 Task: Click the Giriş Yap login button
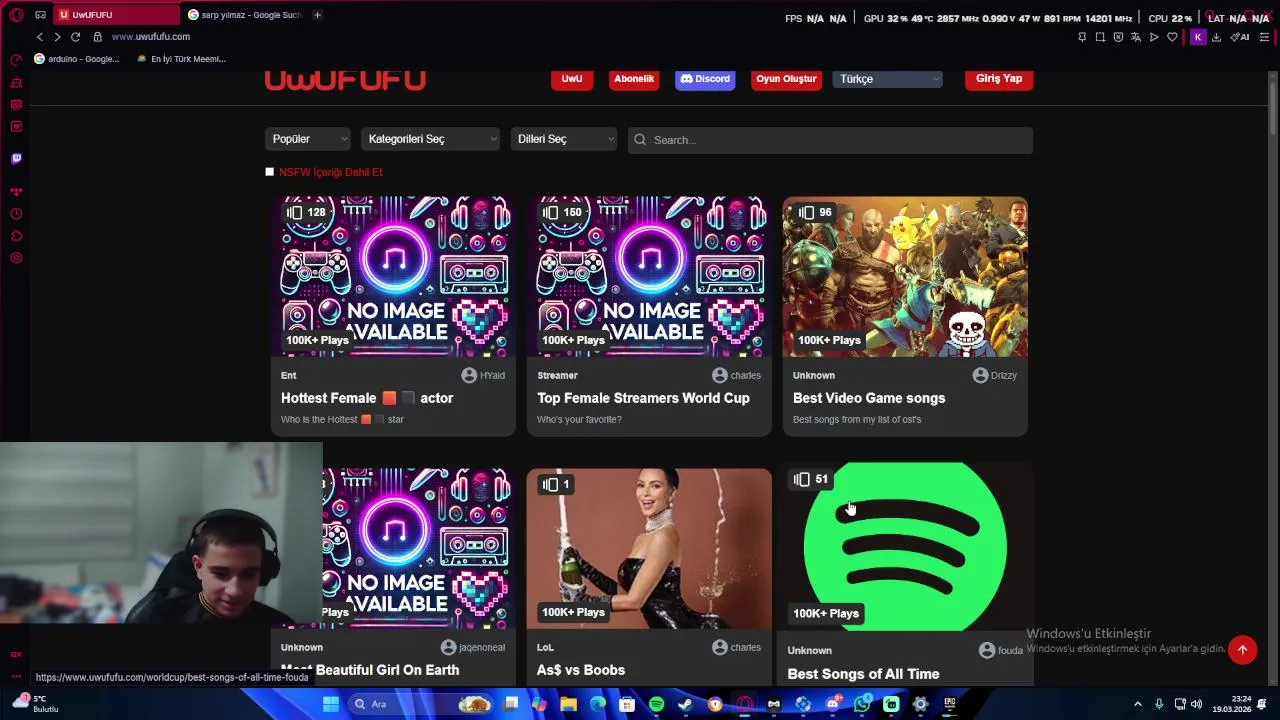pyautogui.click(x=999, y=79)
